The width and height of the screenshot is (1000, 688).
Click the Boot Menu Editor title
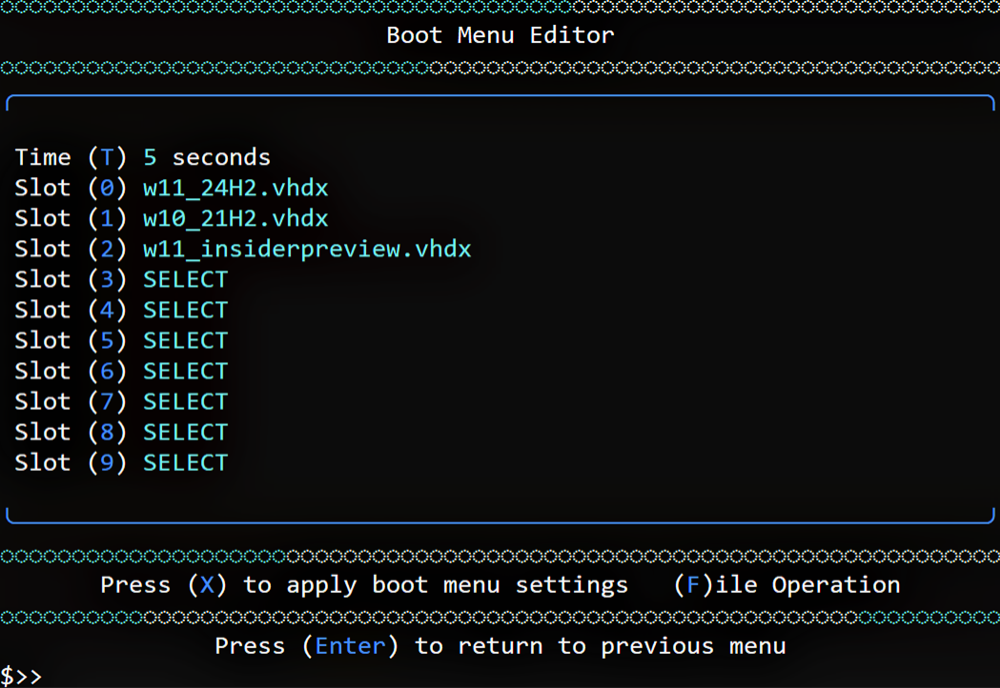[x=500, y=35]
